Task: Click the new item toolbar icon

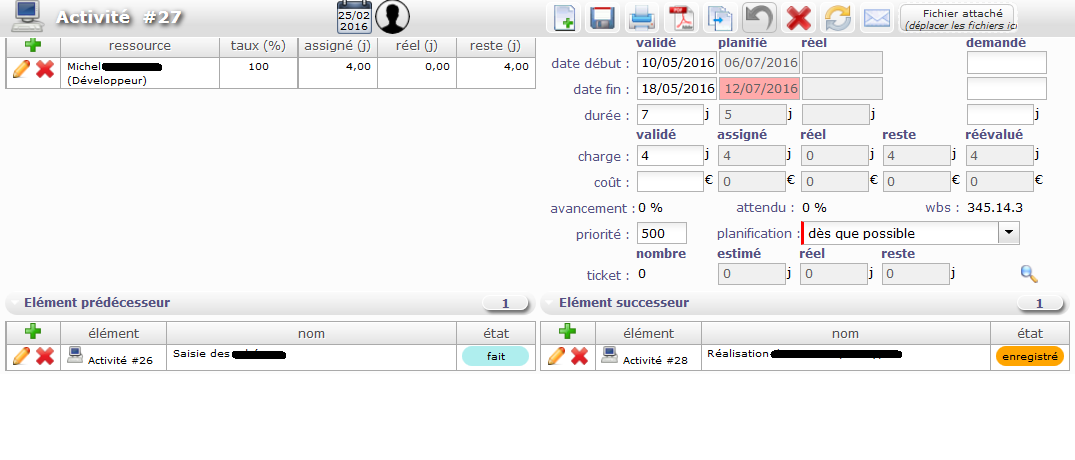Action: click(x=564, y=18)
